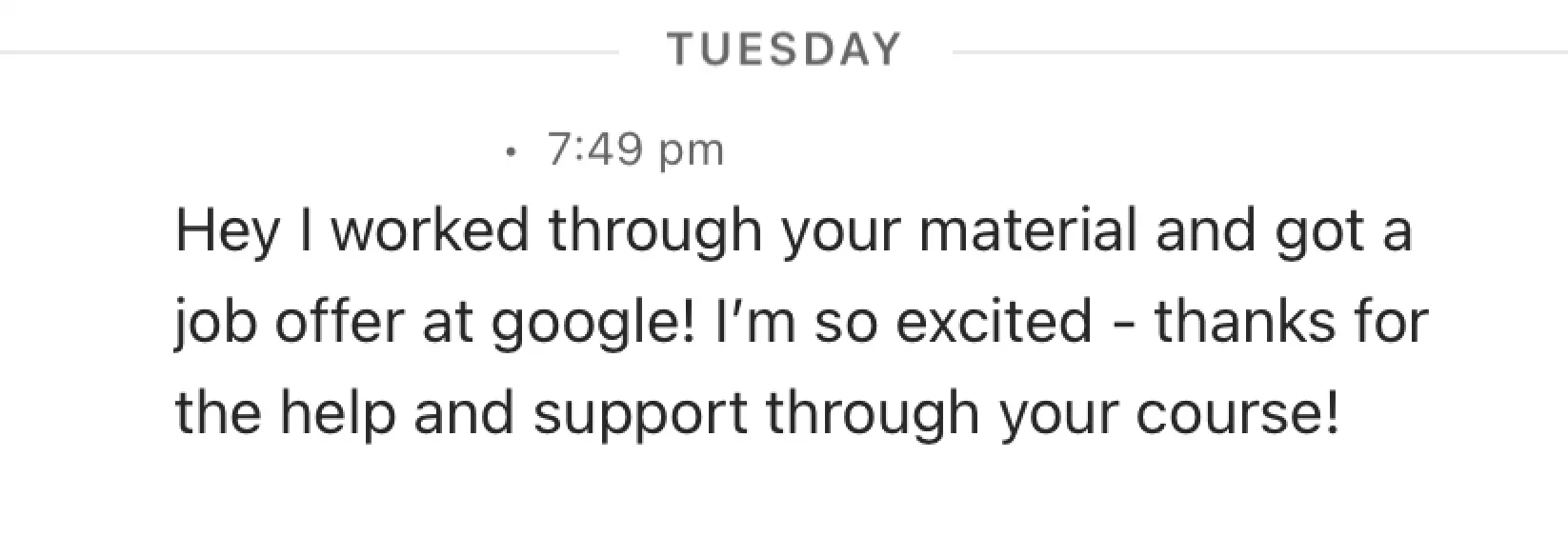Click the sender's redacted profile avatar
This screenshot has width=1568, height=556.
point(91,167)
